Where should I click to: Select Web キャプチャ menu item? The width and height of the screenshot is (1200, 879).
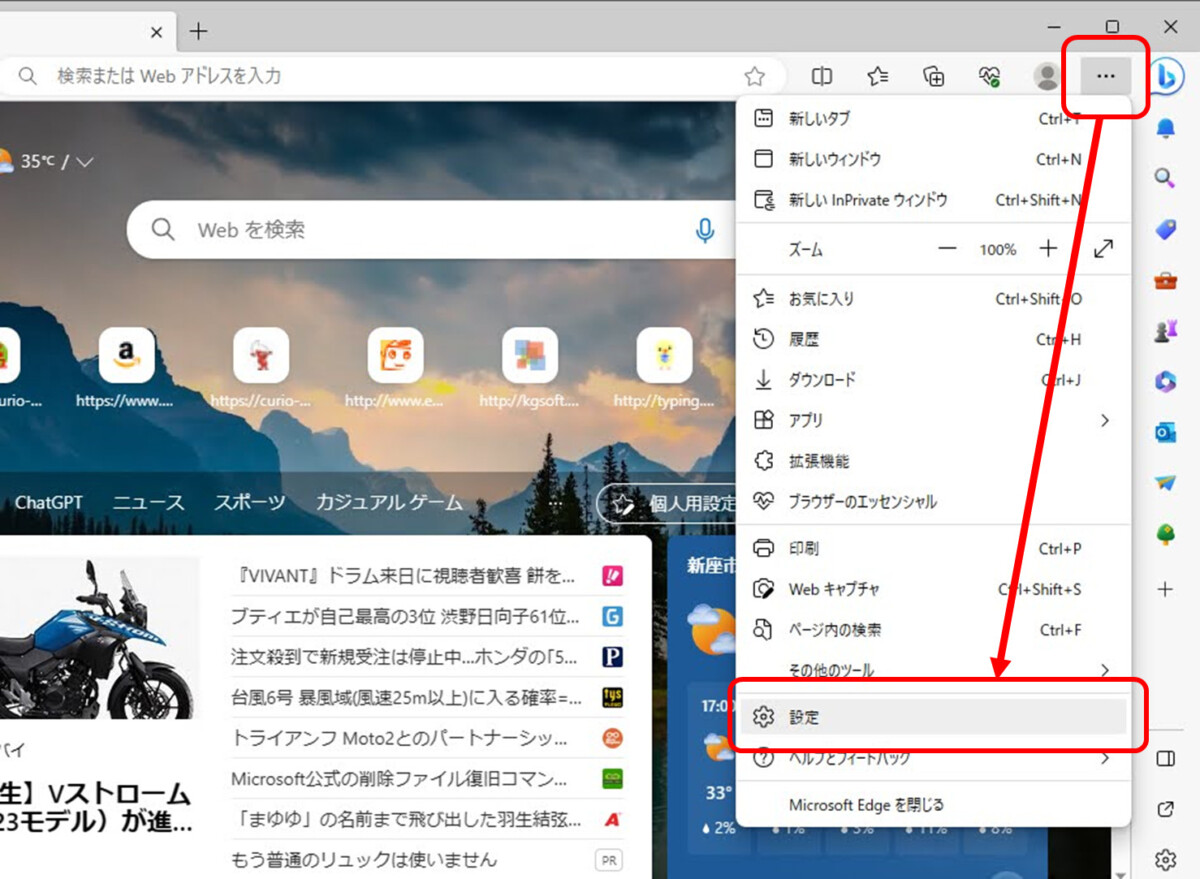(933, 589)
